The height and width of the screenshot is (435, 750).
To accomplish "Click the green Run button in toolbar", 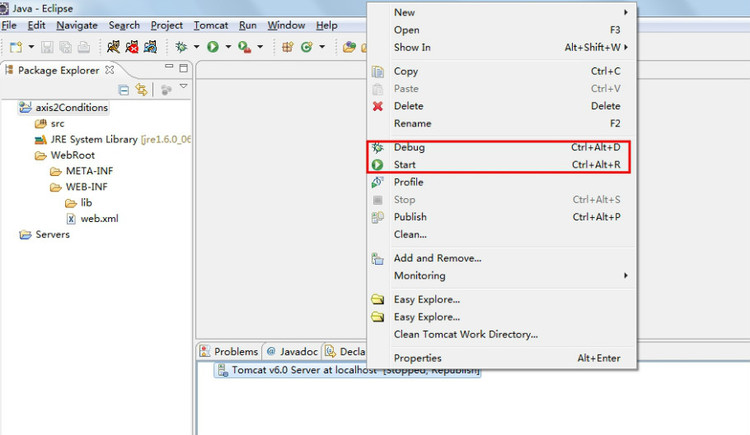I will coord(213,47).
